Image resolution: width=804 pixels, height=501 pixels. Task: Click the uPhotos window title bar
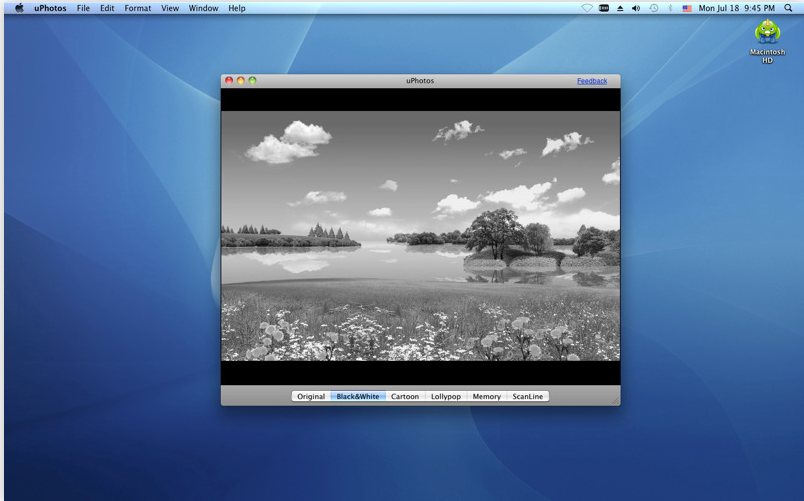click(x=420, y=81)
